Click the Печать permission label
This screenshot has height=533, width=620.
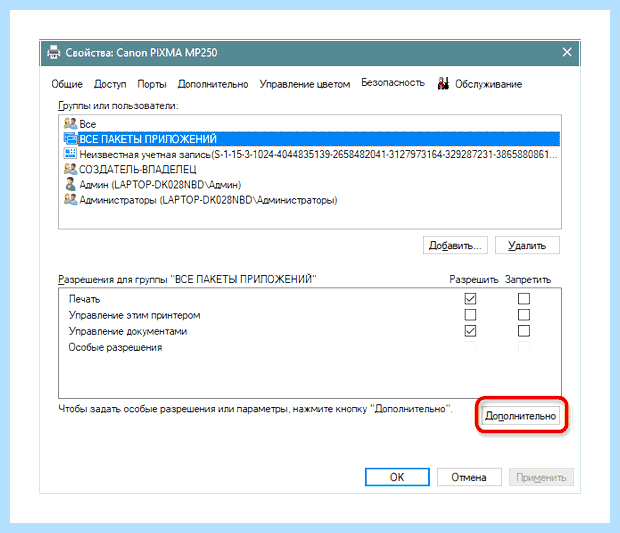click(x=84, y=299)
